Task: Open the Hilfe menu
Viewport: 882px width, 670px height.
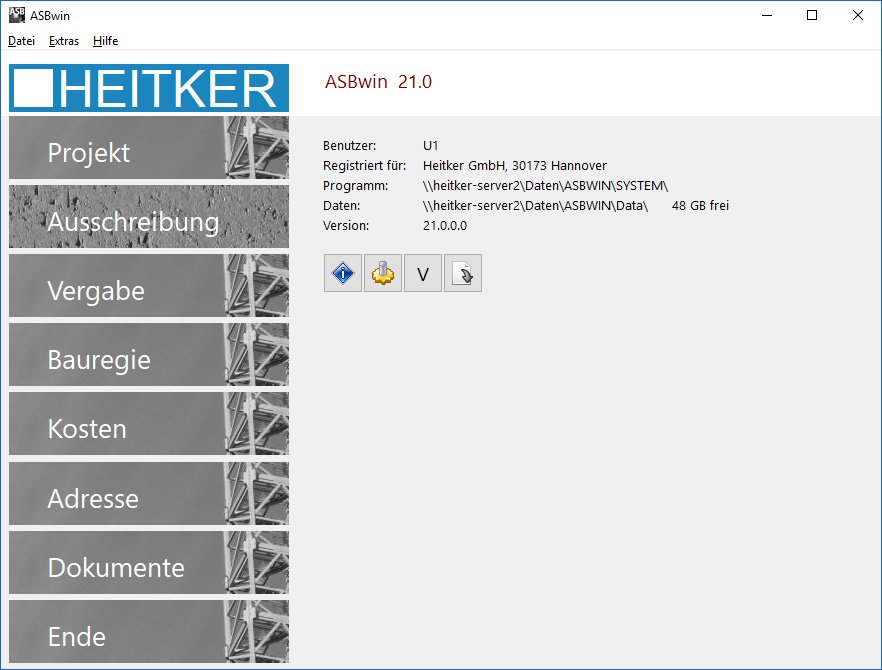Action: (x=105, y=41)
